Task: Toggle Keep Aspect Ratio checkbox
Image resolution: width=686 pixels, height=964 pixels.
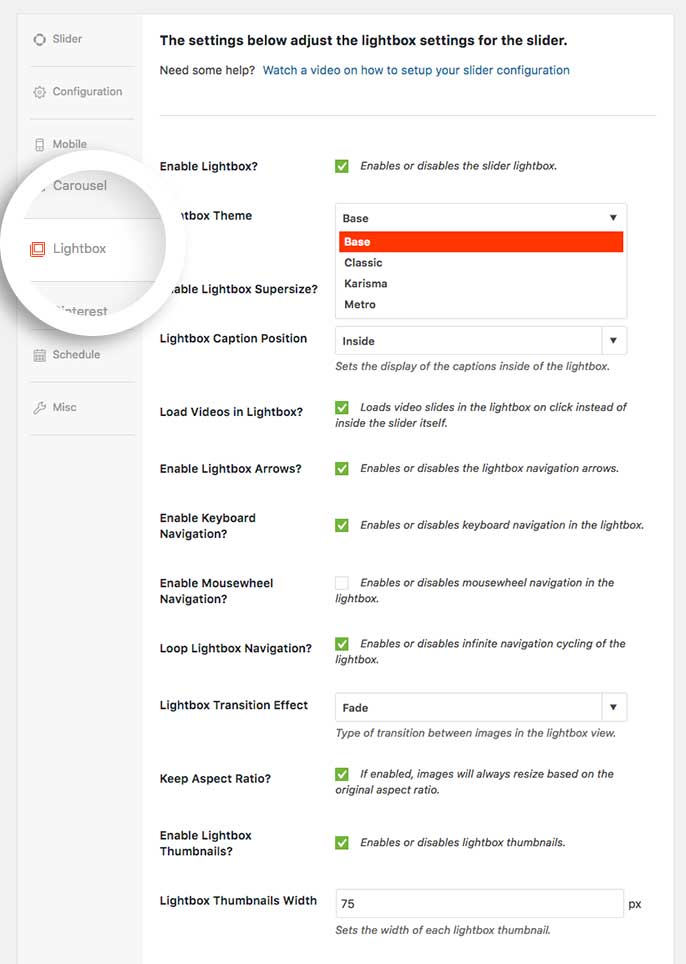Action: (342, 774)
